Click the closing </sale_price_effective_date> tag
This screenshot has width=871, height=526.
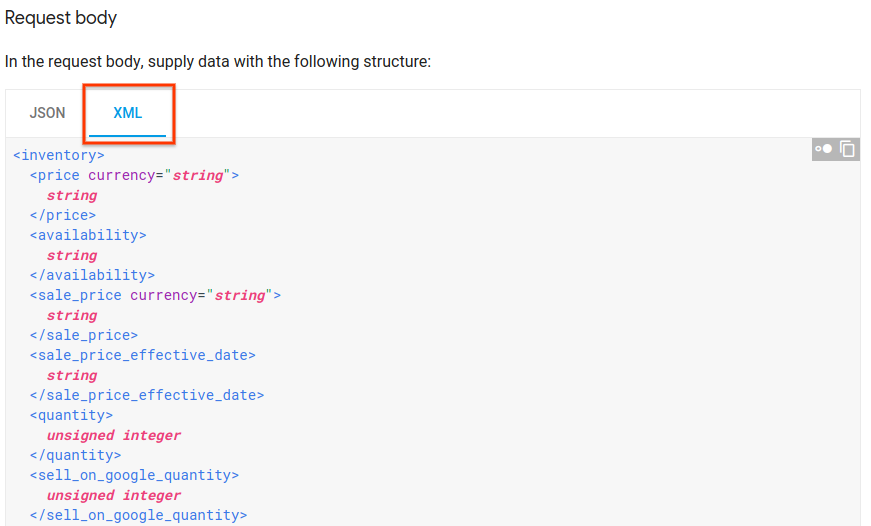147,395
